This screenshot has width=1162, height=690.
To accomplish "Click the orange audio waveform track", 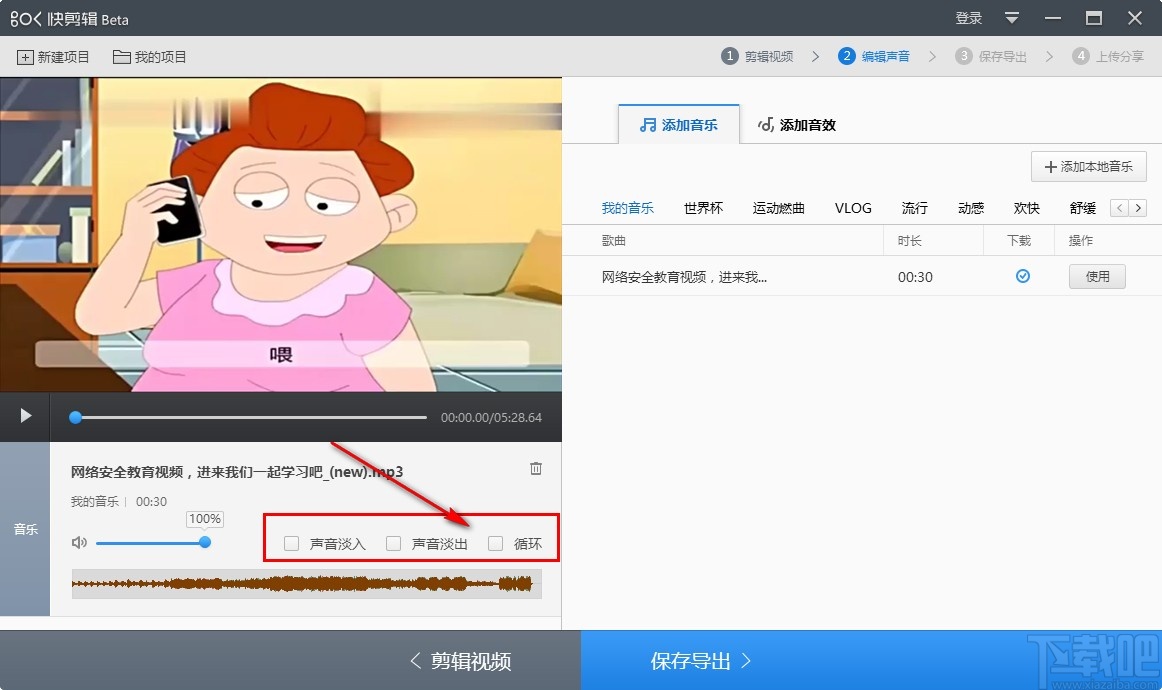I will (307, 584).
